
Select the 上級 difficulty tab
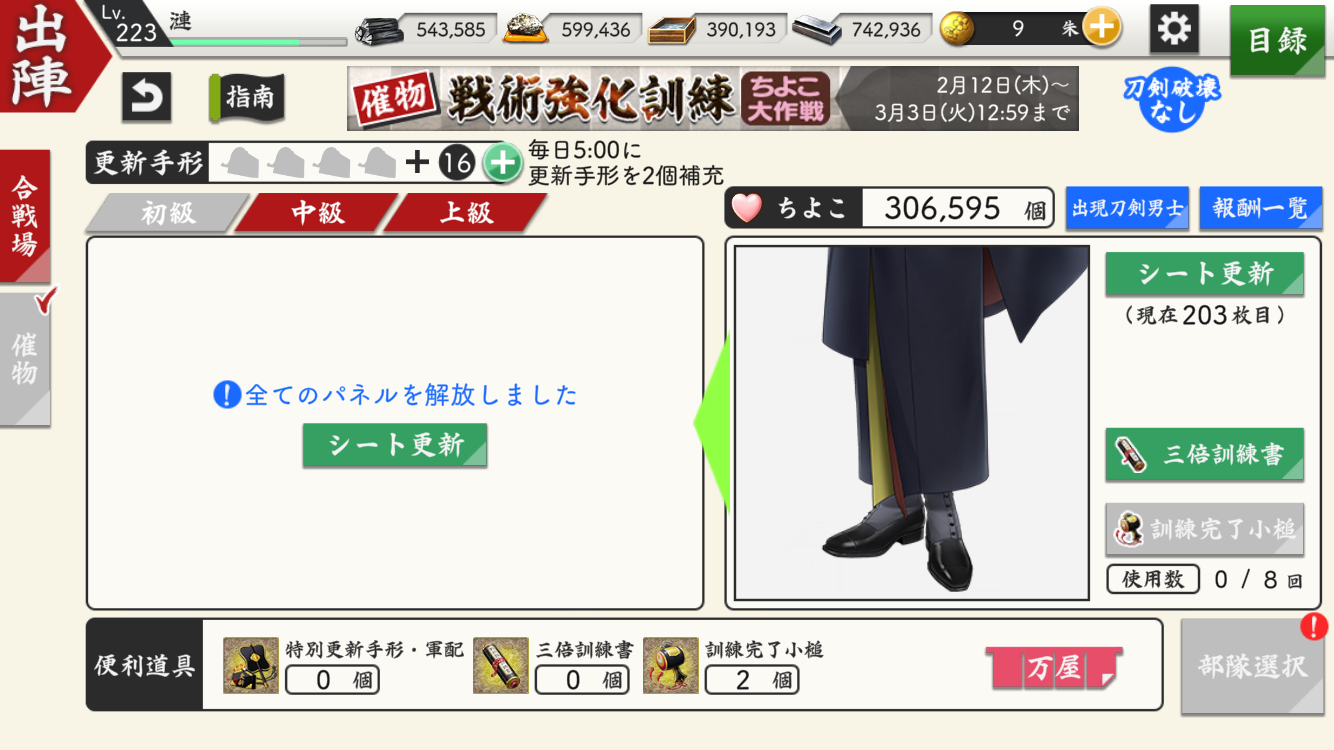pyautogui.click(x=466, y=213)
